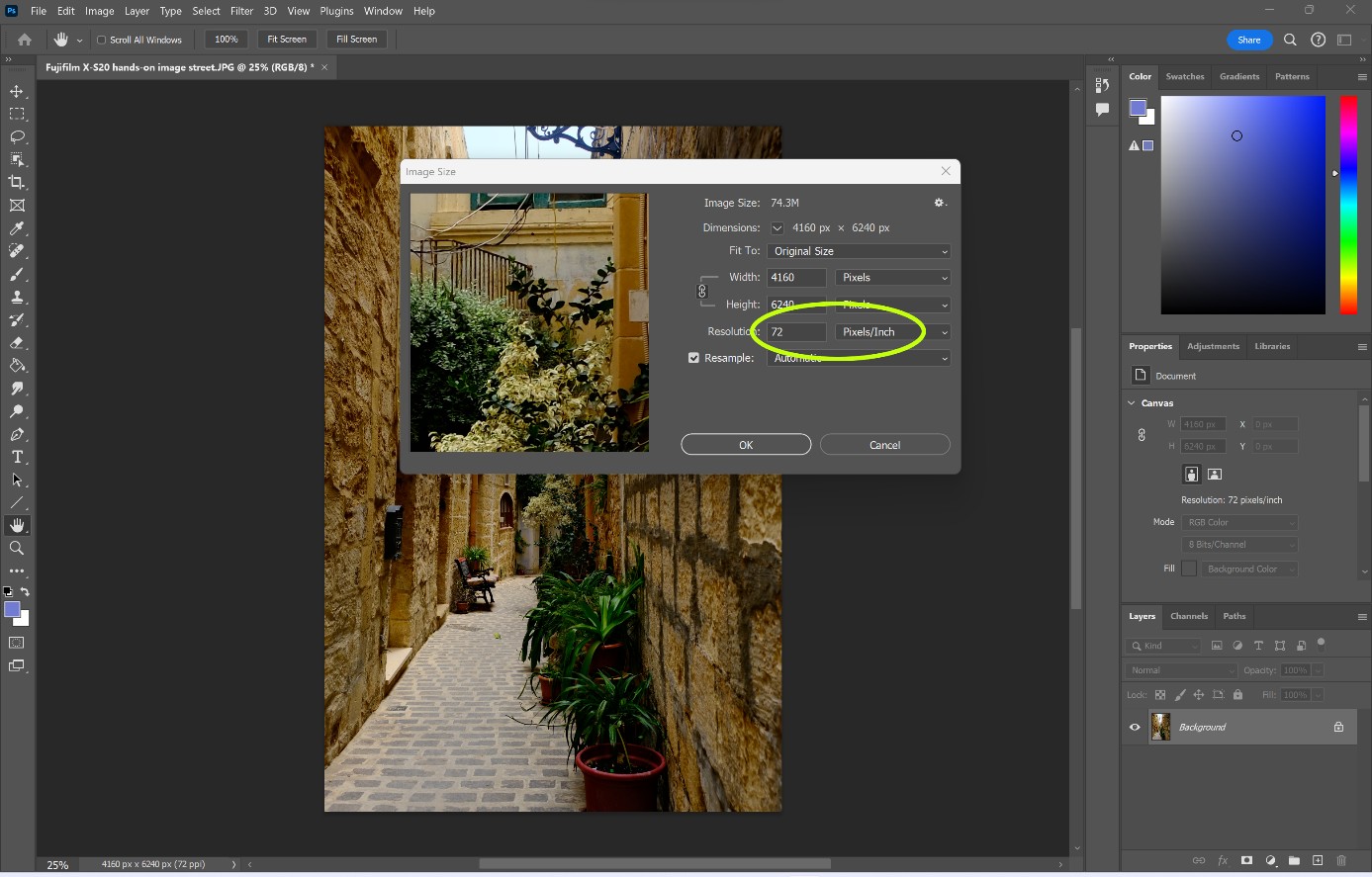Select the Move tool
This screenshot has height=877, width=1372.
tap(17, 91)
